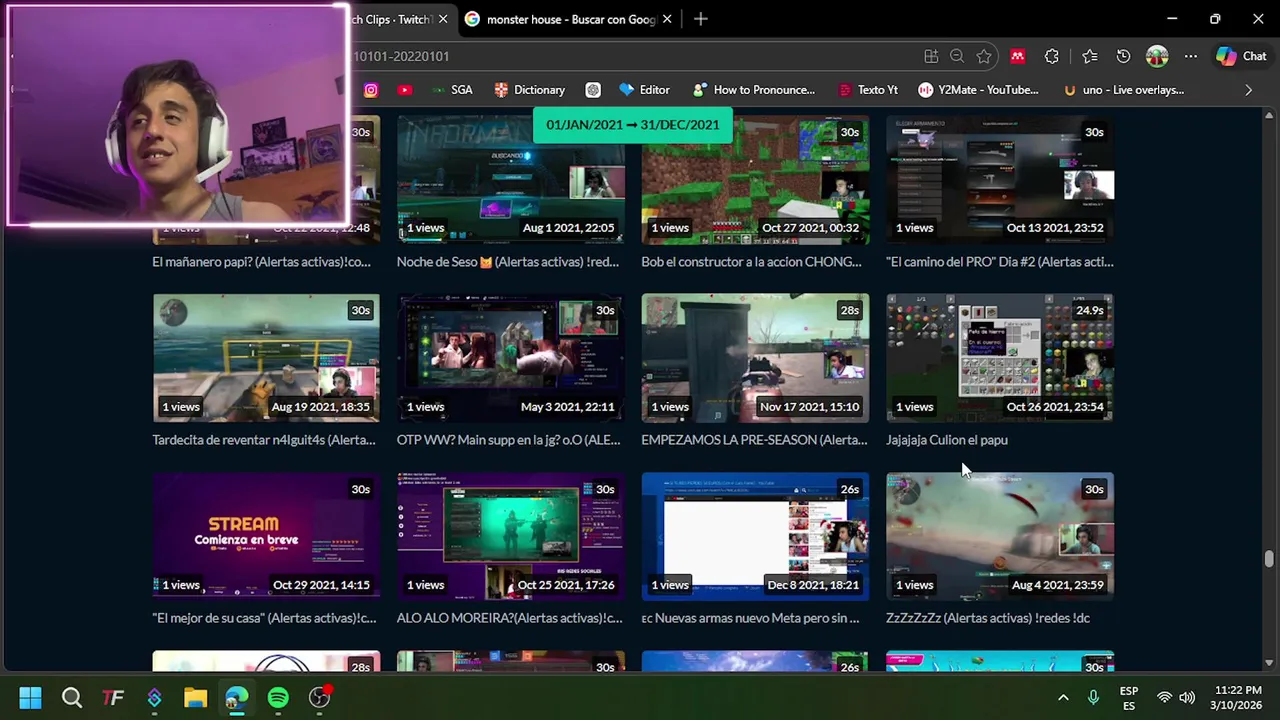
Task: Switch the ESP ES input language
Action: [1129, 698]
